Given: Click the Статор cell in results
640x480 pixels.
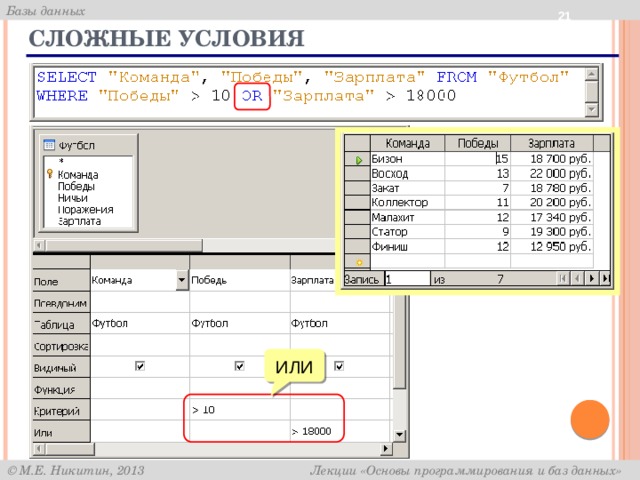Looking at the screenshot, I should tap(407, 232).
